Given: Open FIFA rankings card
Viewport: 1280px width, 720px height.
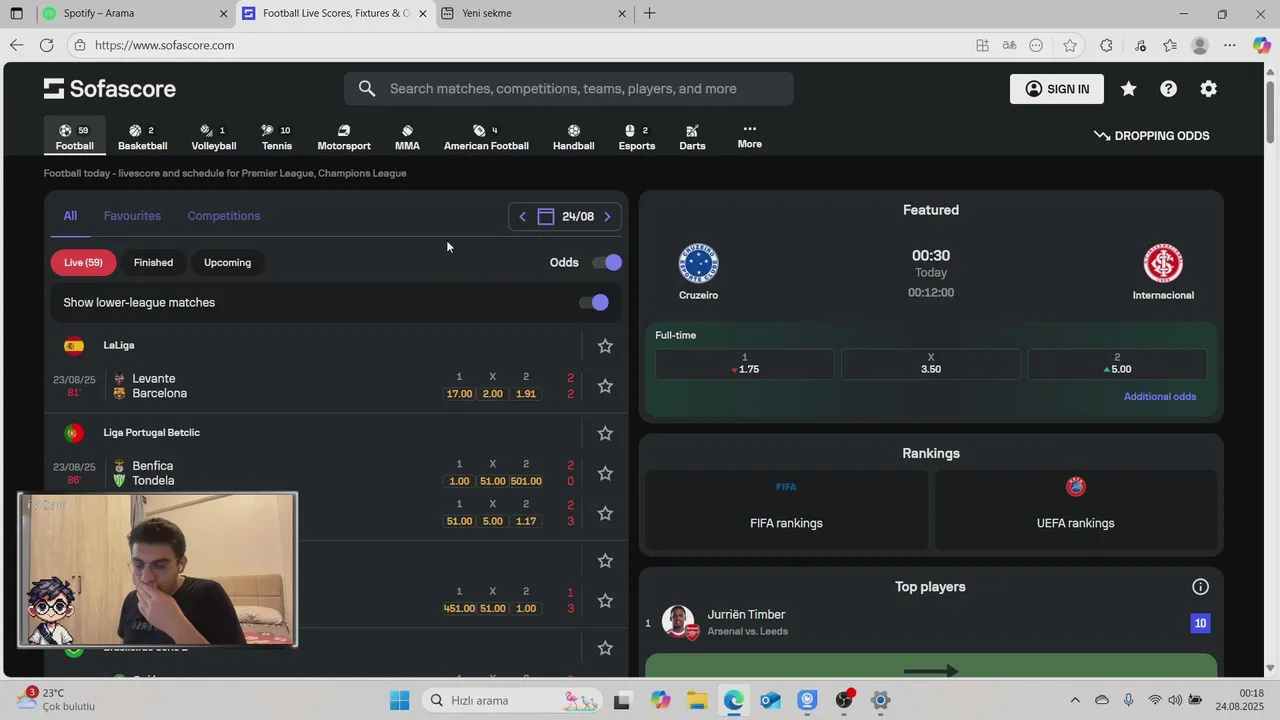Looking at the screenshot, I should click(786, 510).
